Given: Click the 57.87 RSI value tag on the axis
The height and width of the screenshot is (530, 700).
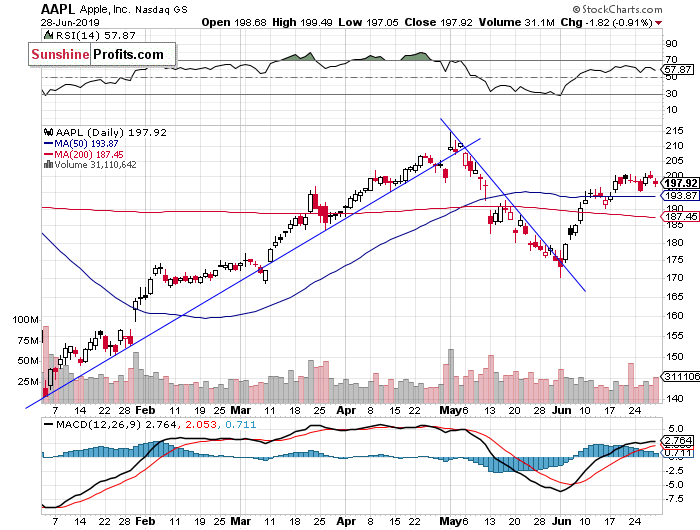Looking at the screenshot, I should [678, 70].
